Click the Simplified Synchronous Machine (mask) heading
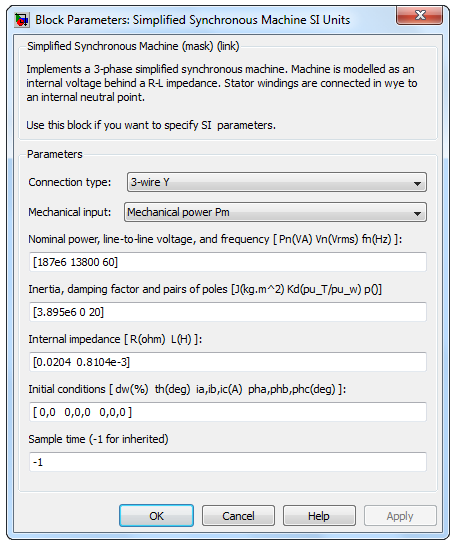The image size is (456, 548). [x=133, y=46]
